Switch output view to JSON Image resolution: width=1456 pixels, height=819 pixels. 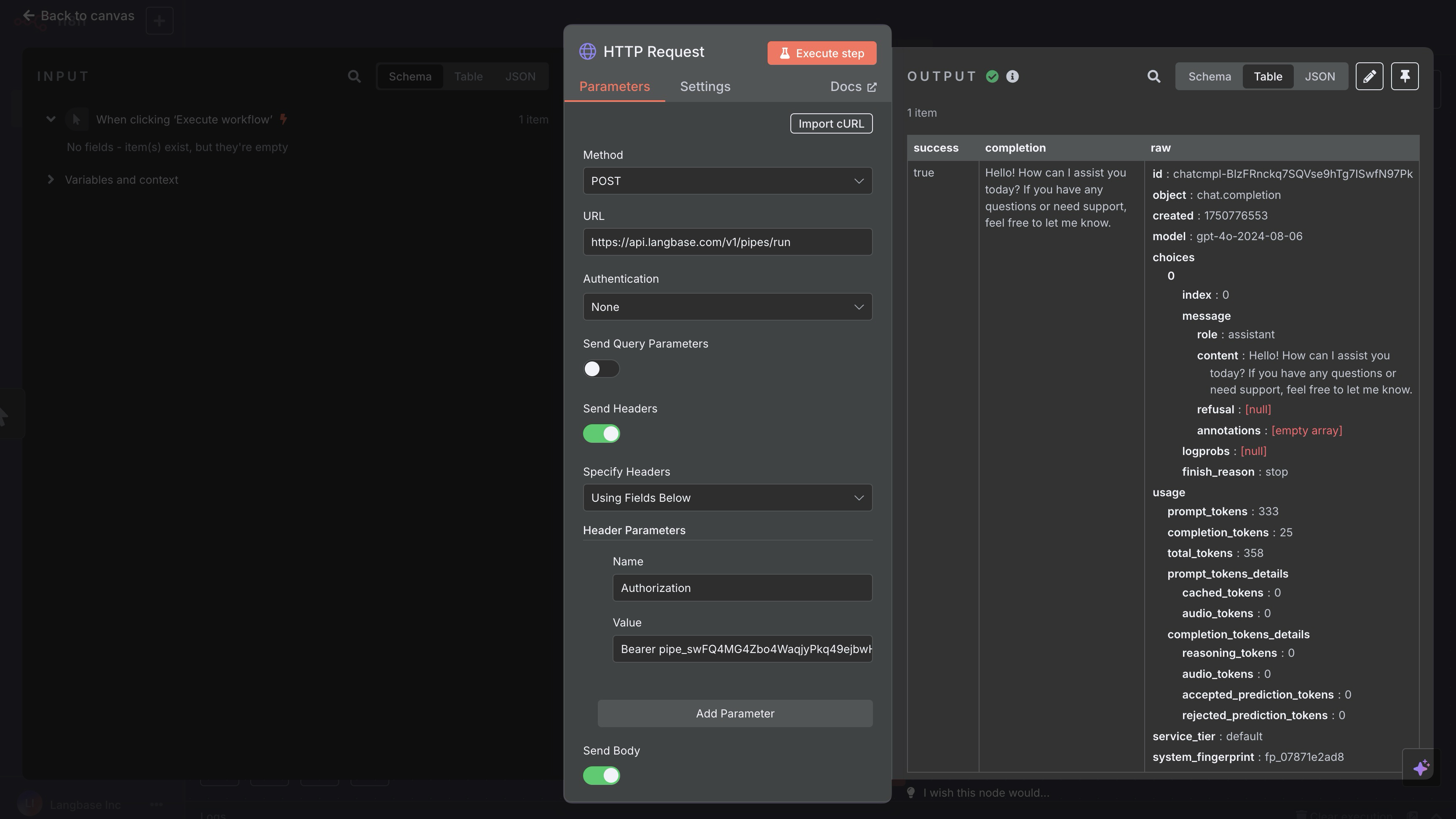pos(1319,76)
